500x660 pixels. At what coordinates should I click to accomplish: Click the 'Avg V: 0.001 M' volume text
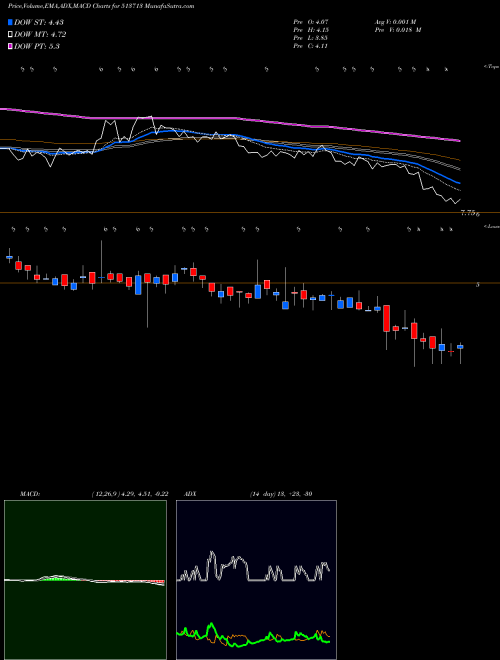point(398,22)
